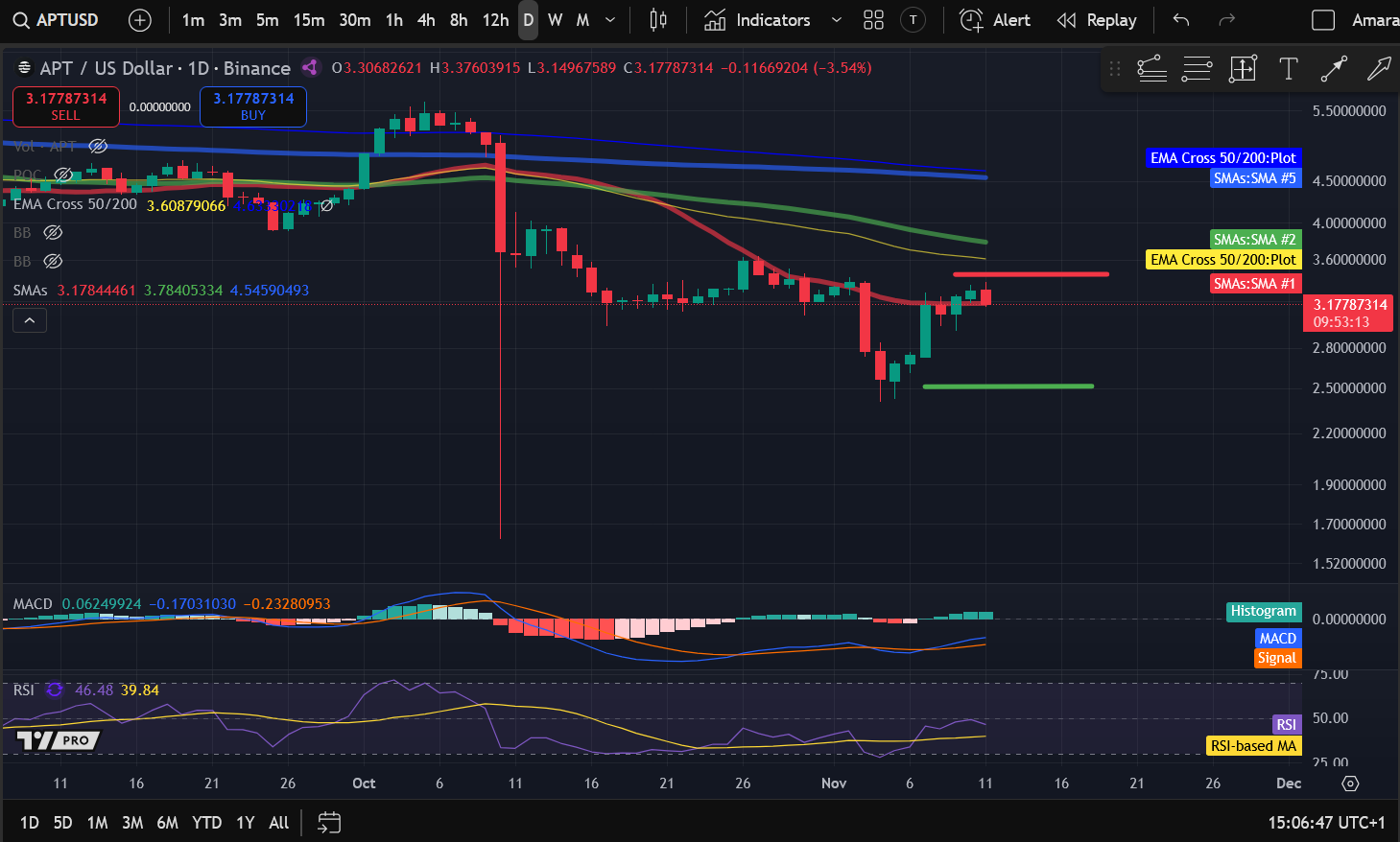Toggle visibility of the POC indicator
This screenshot has width=1400, height=842.
(63, 175)
